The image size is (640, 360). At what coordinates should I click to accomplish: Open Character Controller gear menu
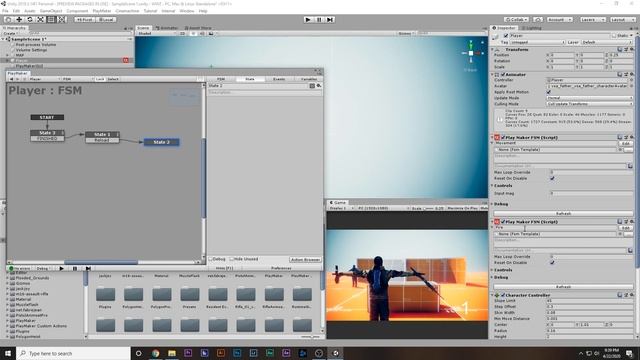pos(631,295)
